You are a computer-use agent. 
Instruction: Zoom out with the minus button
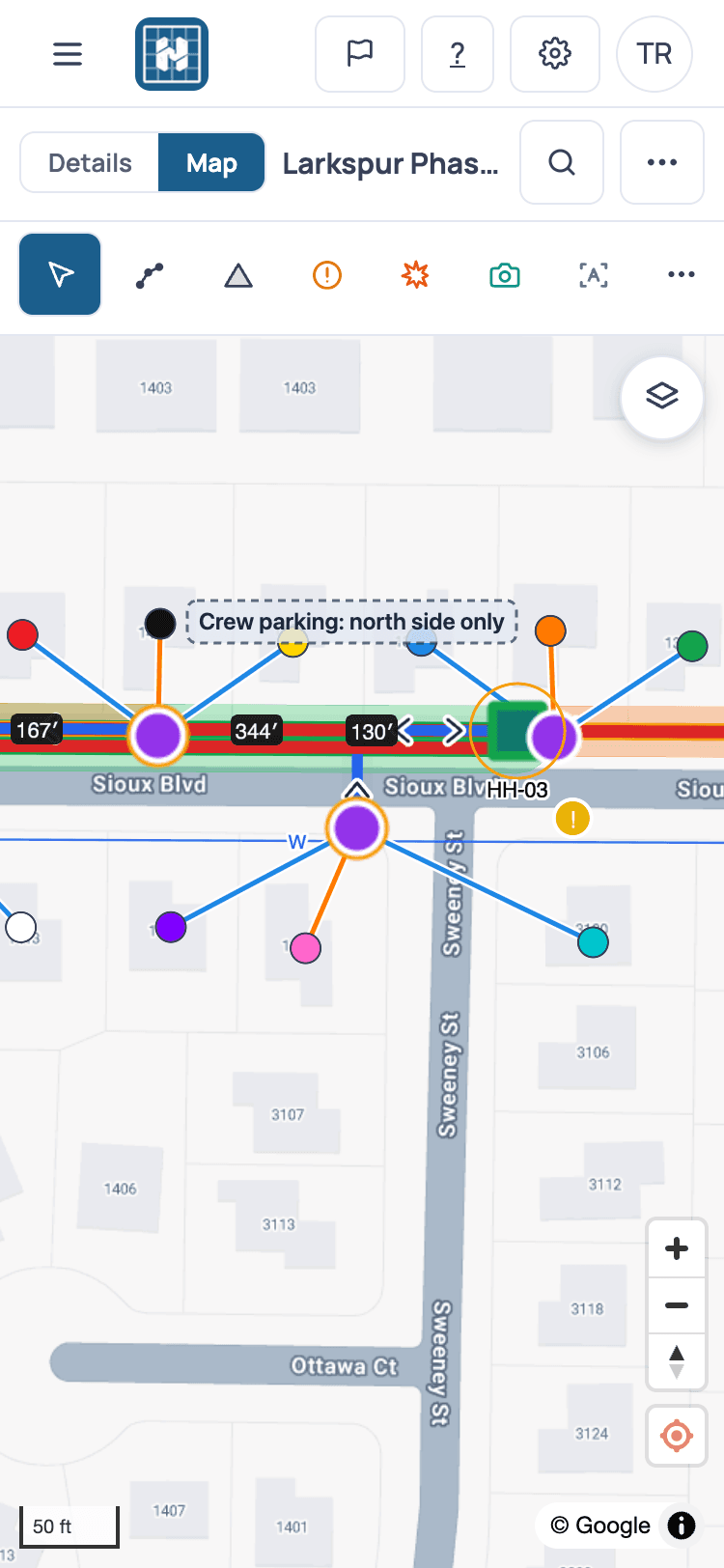[x=677, y=1305]
